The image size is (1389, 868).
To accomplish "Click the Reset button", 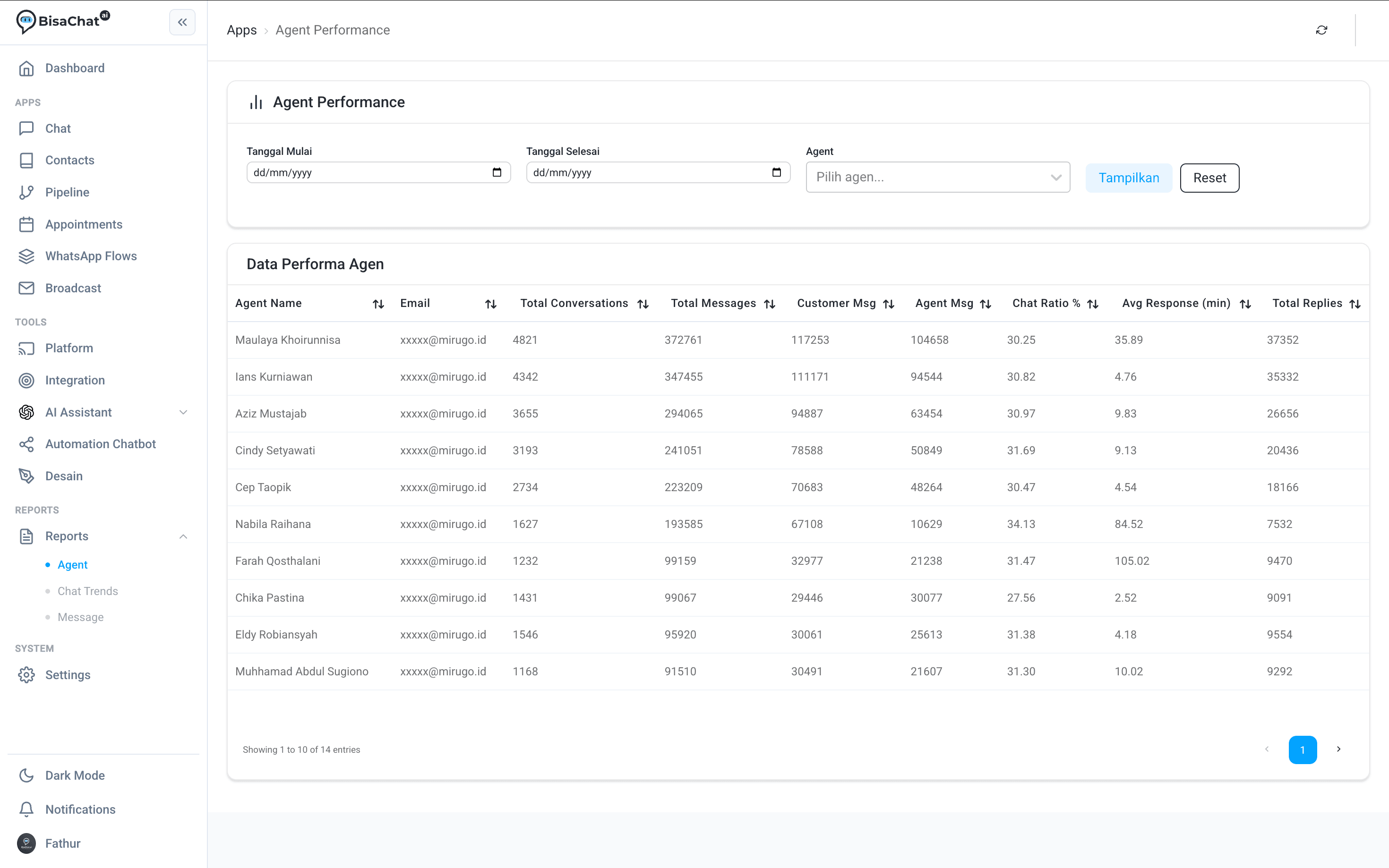I will 1209,178.
